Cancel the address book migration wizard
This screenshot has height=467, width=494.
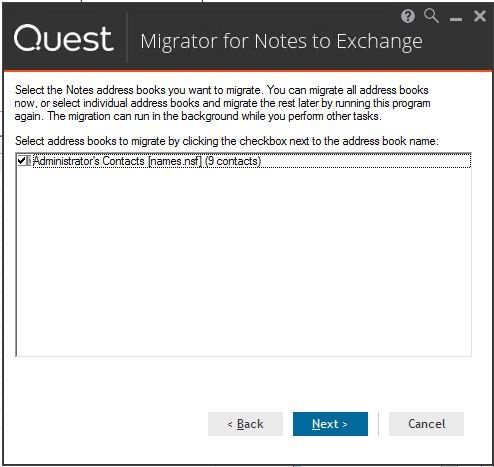426,424
